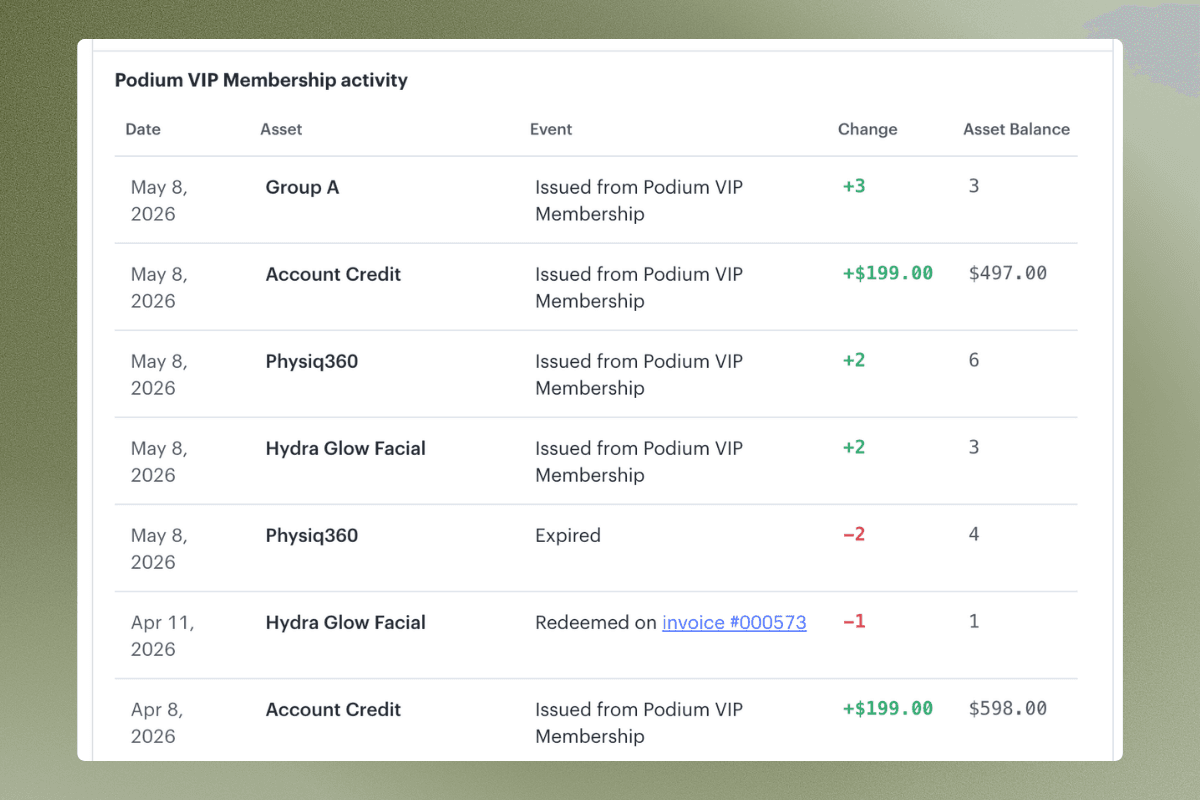Click the $497.00 asset balance
1200x800 pixels.
[x=1008, y=273]
